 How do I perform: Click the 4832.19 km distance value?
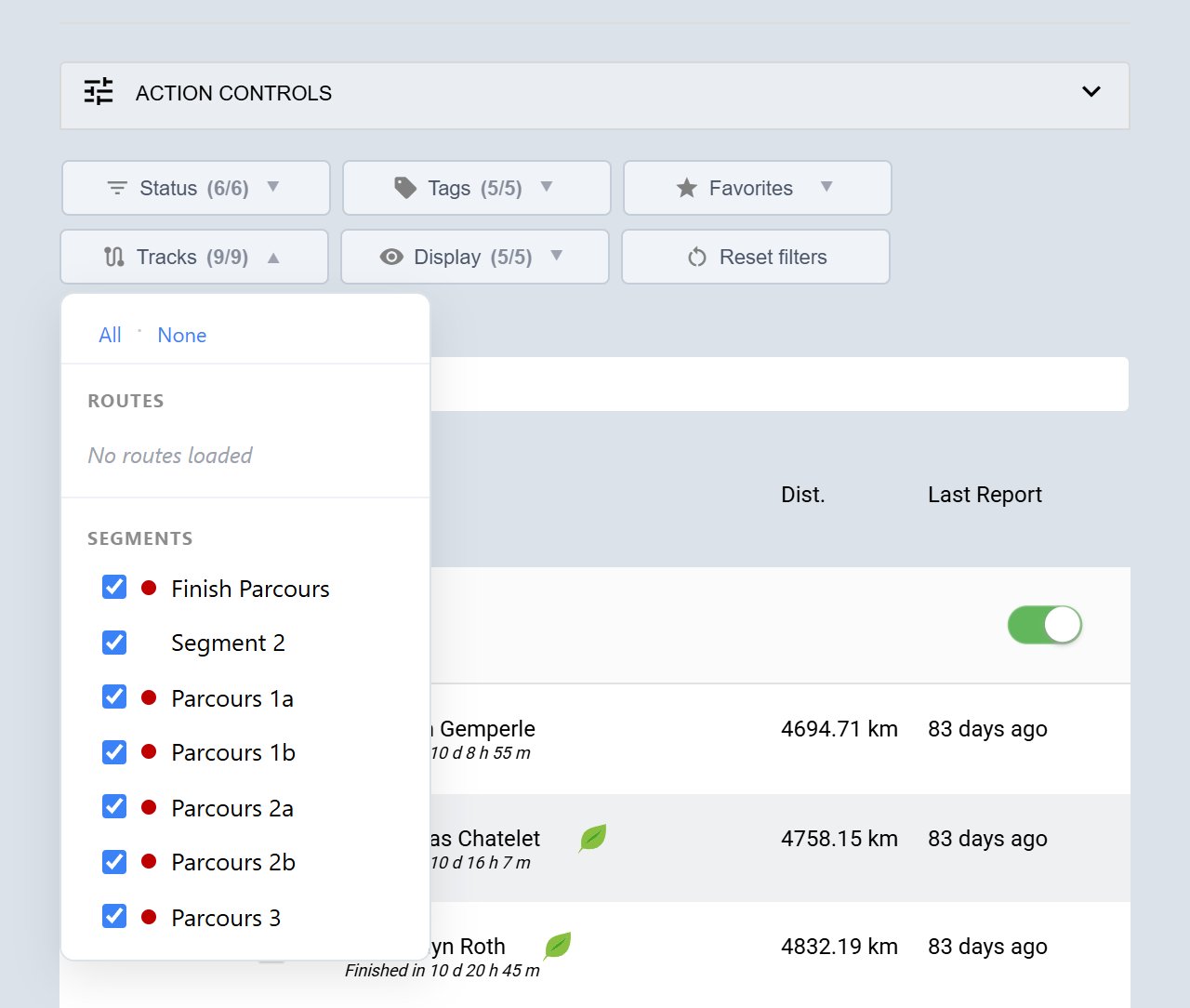[x=840, y=947]
